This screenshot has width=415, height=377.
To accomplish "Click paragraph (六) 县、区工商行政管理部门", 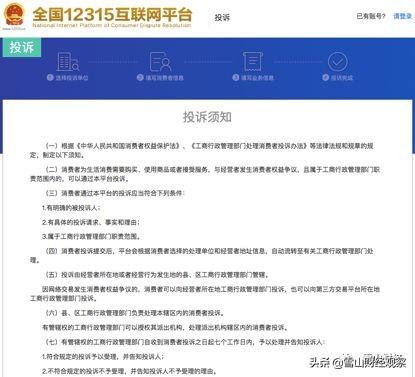I will [x=135, y=313].
